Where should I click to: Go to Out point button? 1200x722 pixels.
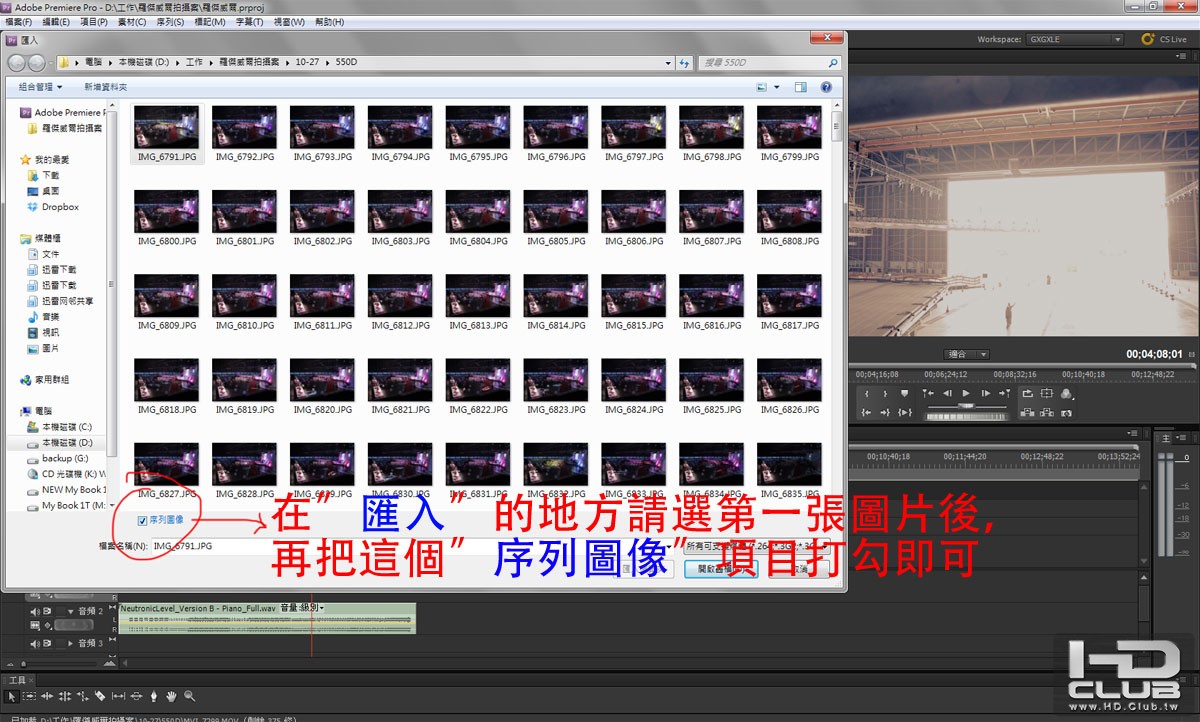tap(885, 412)
